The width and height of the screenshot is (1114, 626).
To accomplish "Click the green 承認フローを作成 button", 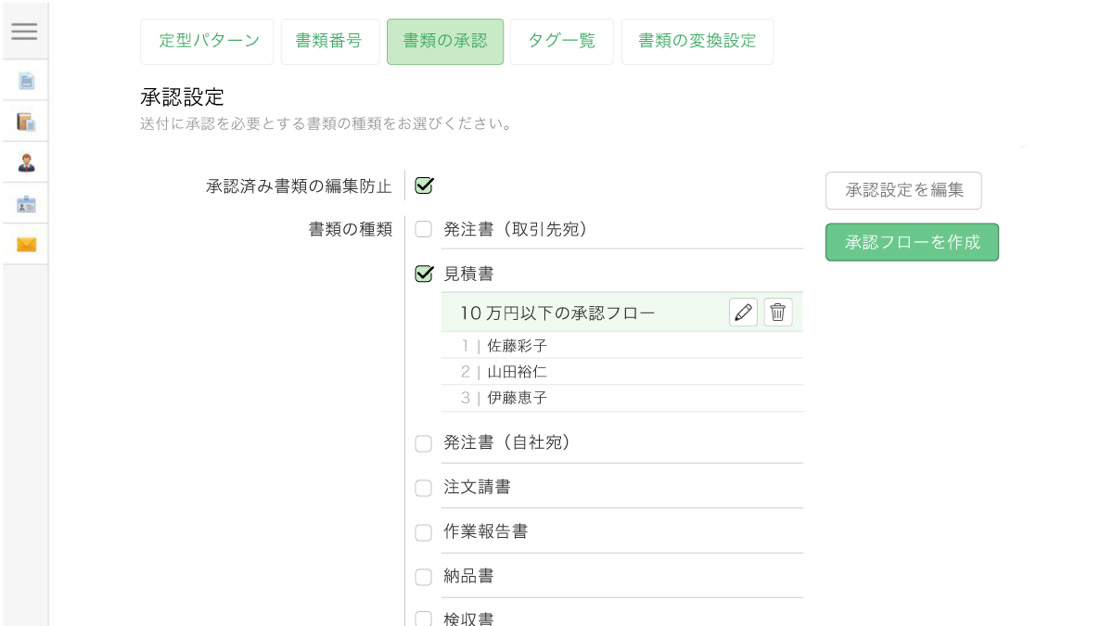I will [x=911, y=242].
